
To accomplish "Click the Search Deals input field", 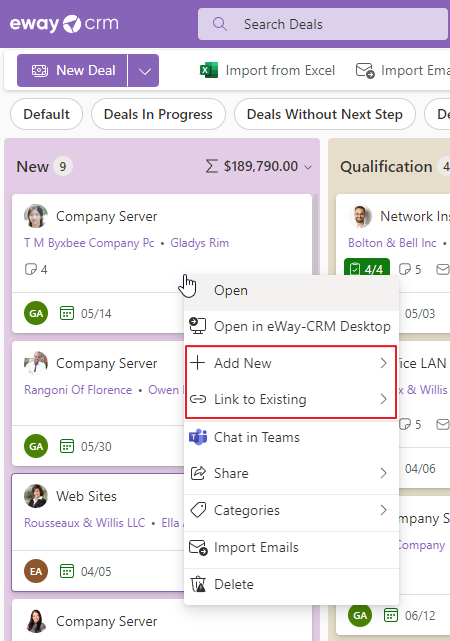I will click(x=322, y=24).
